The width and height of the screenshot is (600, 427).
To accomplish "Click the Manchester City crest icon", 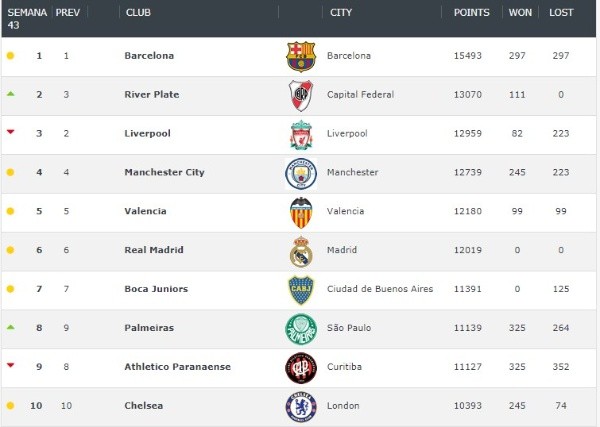I will coord(300,173).
